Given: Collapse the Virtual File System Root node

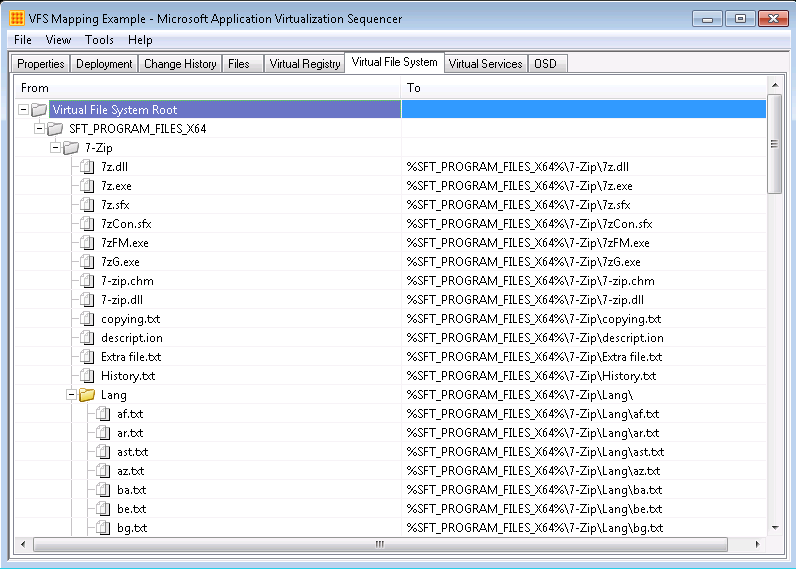Looking at the screenshot, I should point(23,110).
